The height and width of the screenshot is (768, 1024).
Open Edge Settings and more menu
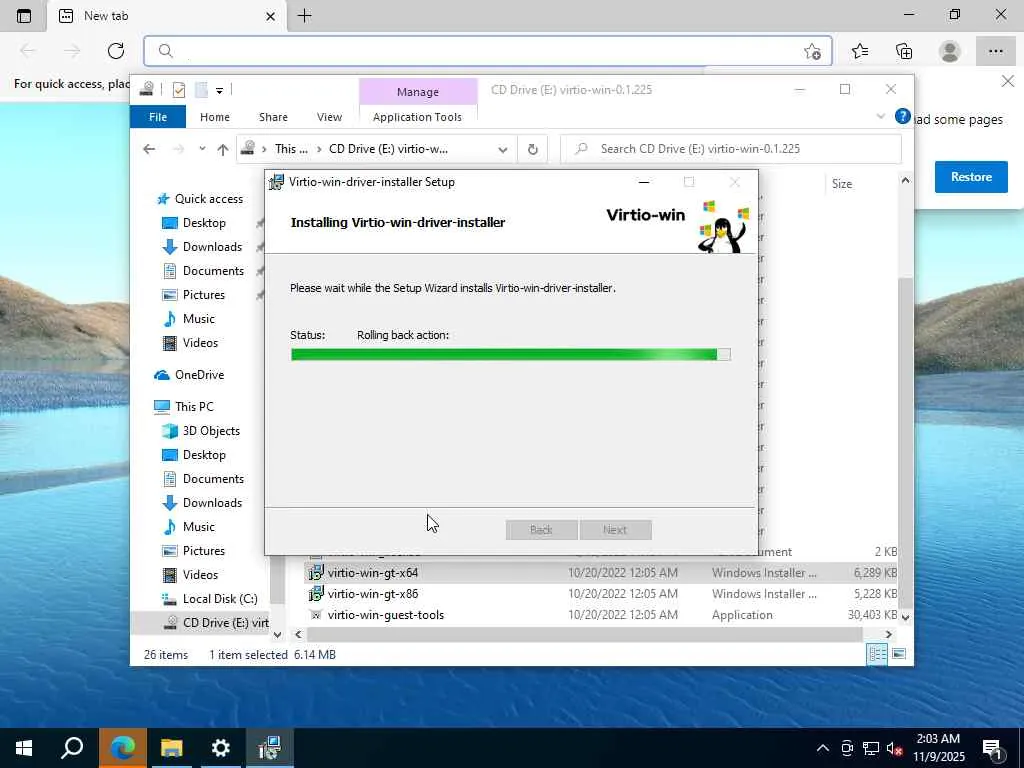(995, 51)
